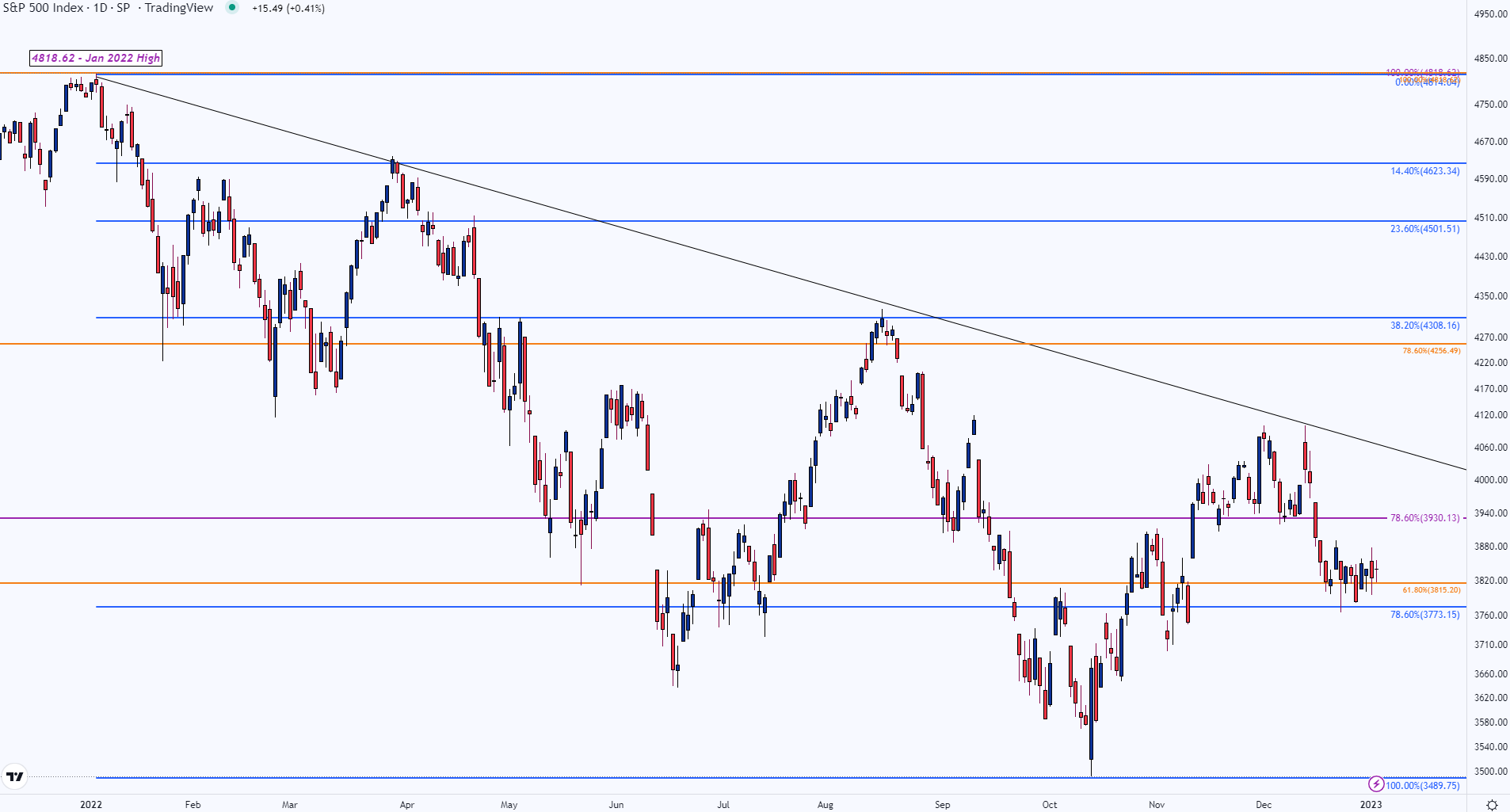
Task: Select the '4818.62 - Jan 2022 High' label
Action: point(96,58)
